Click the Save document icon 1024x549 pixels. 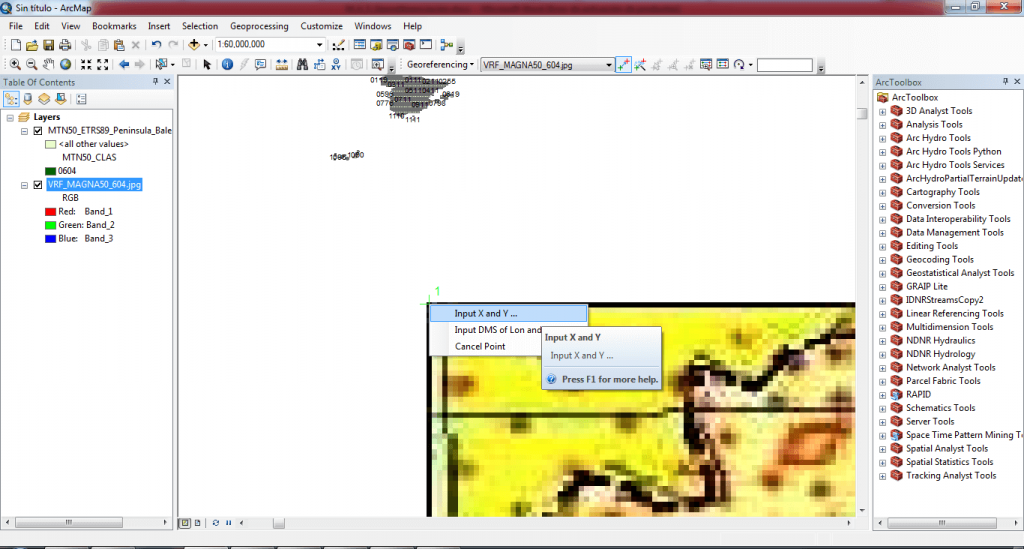coord(48,45)
